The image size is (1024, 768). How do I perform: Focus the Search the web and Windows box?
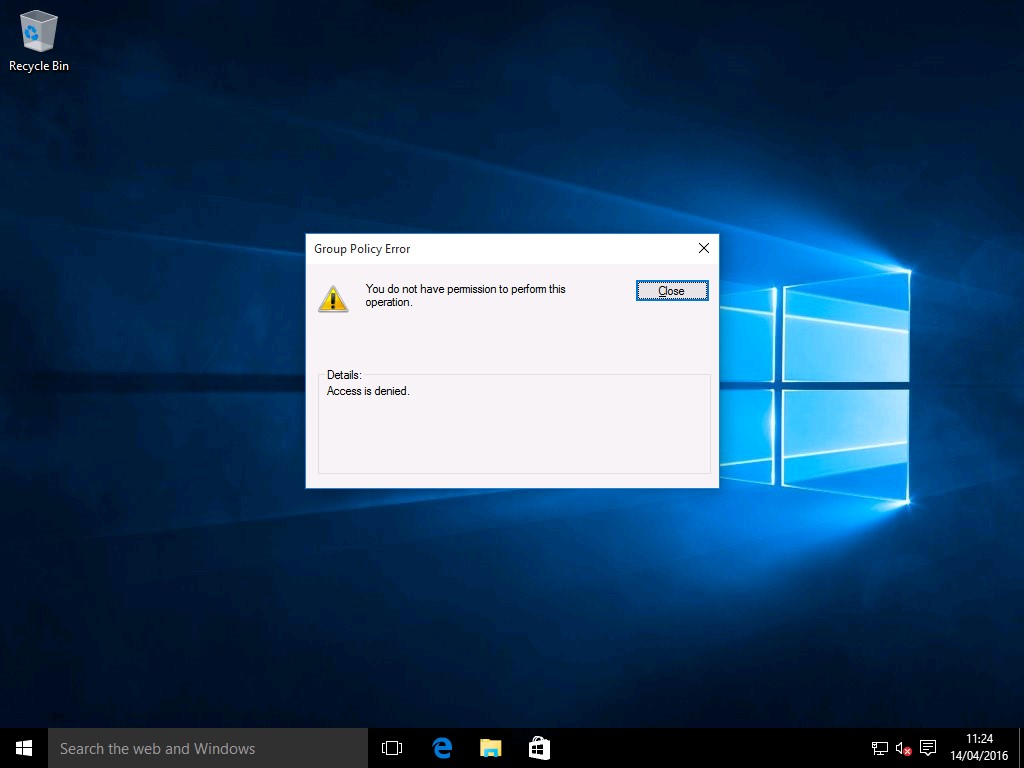(x=208, y=748)
